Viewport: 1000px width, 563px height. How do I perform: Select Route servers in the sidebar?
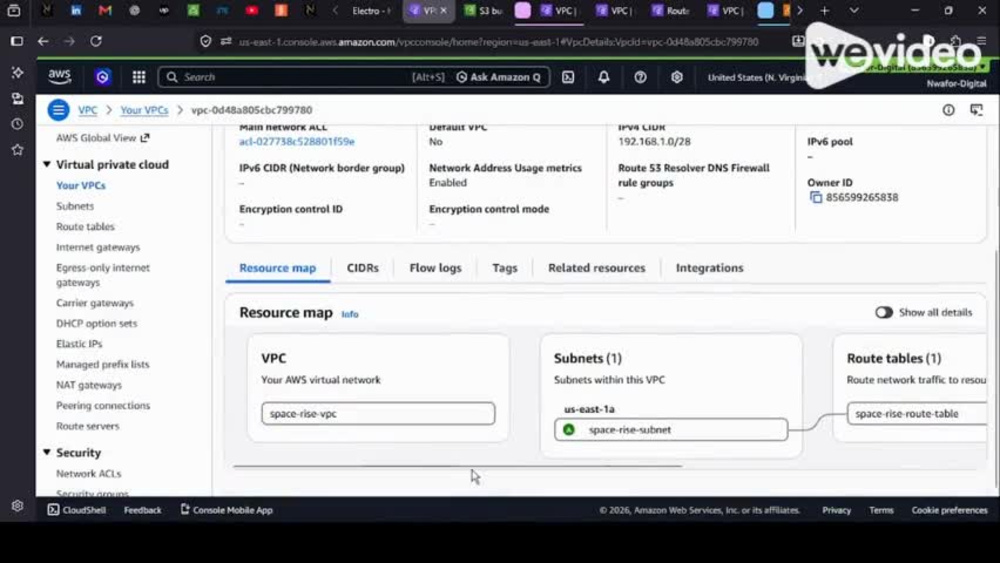click(x=87, y=426)
